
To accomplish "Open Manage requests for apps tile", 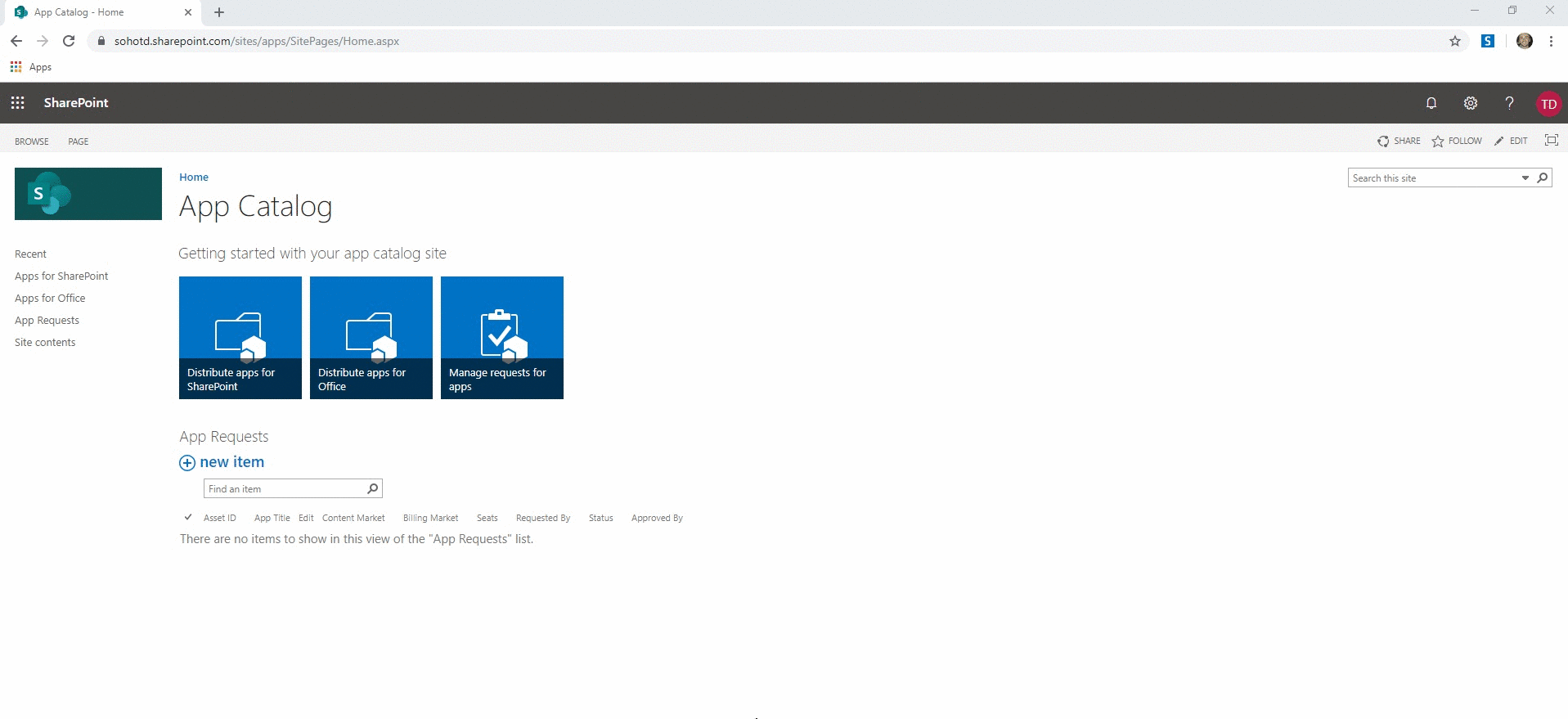I will (502, 338).
